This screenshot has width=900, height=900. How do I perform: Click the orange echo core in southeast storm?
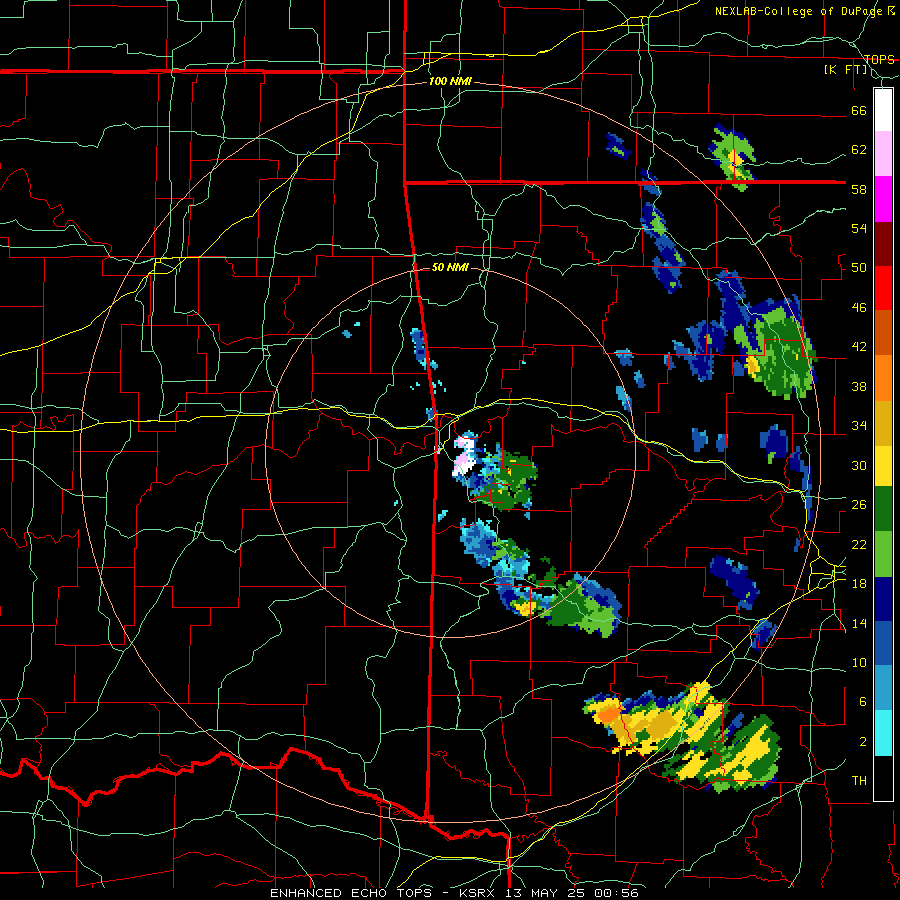[609, 715]
